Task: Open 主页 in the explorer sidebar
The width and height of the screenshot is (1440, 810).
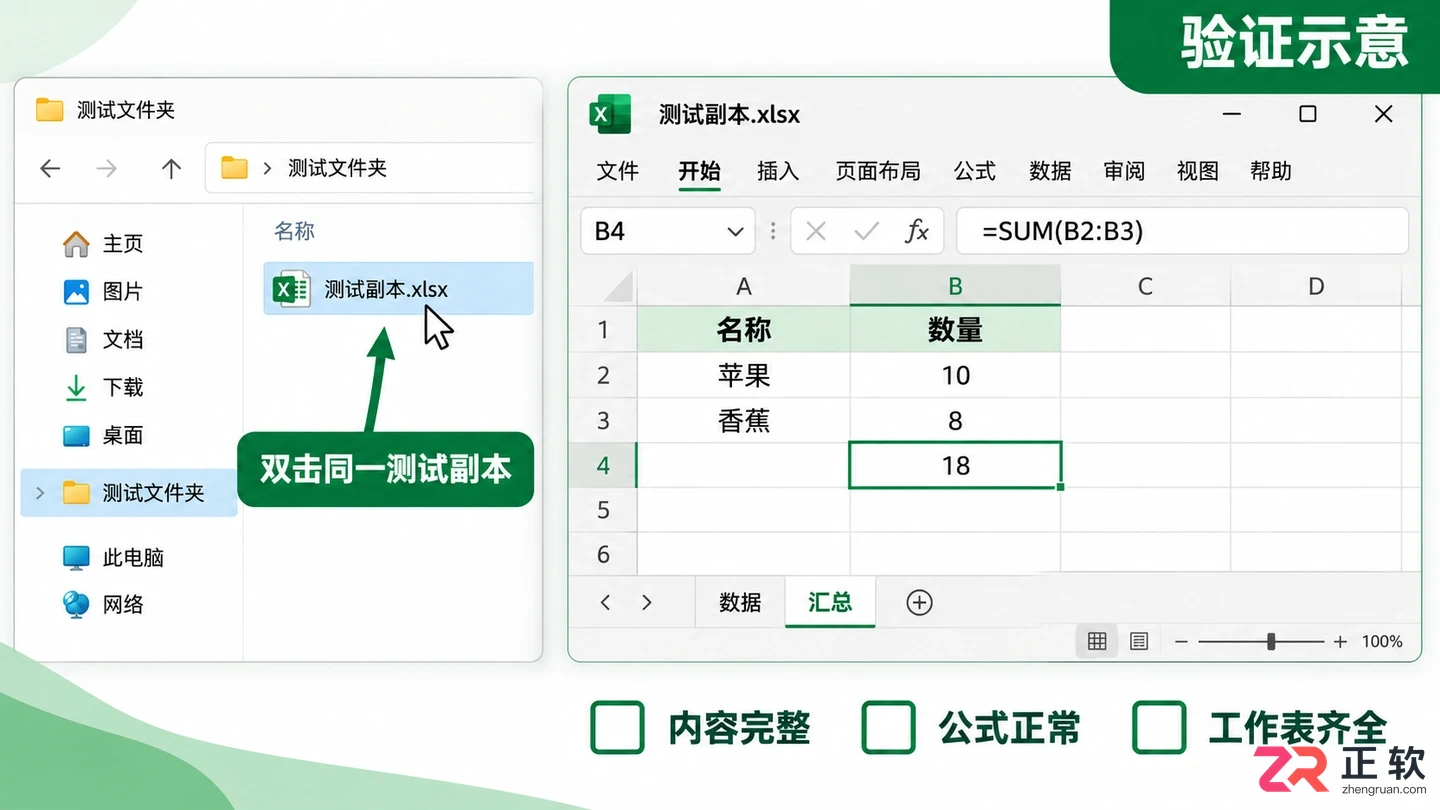Action: click(103, 243)
